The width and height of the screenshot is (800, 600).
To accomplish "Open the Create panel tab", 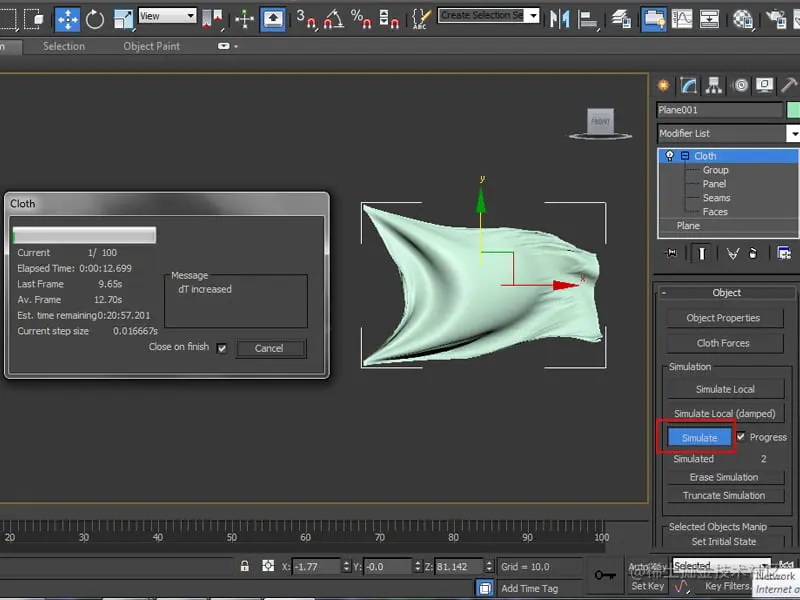I will (664, 85).
